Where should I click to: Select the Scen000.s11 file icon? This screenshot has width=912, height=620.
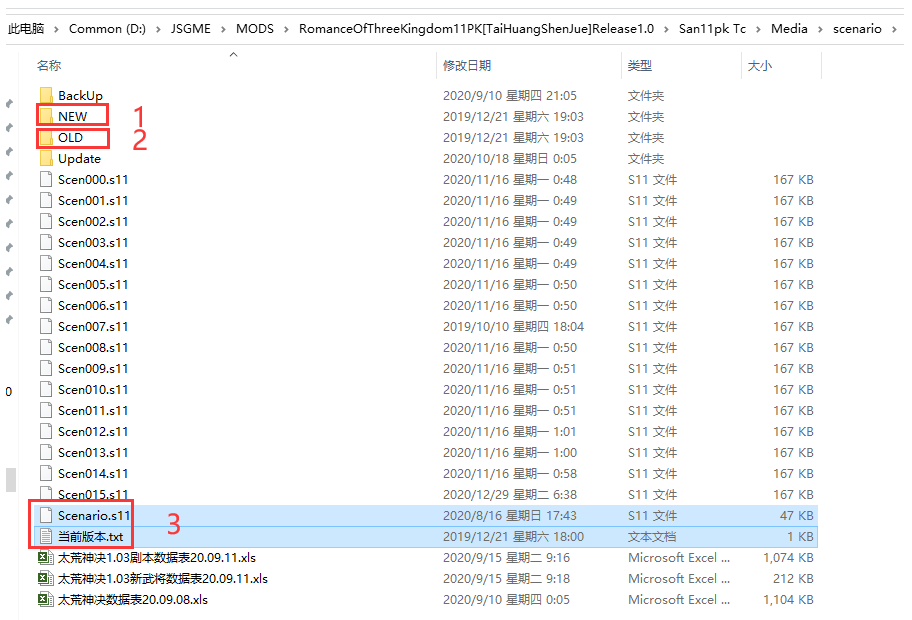pyautogui.click(x=46, y=179)
